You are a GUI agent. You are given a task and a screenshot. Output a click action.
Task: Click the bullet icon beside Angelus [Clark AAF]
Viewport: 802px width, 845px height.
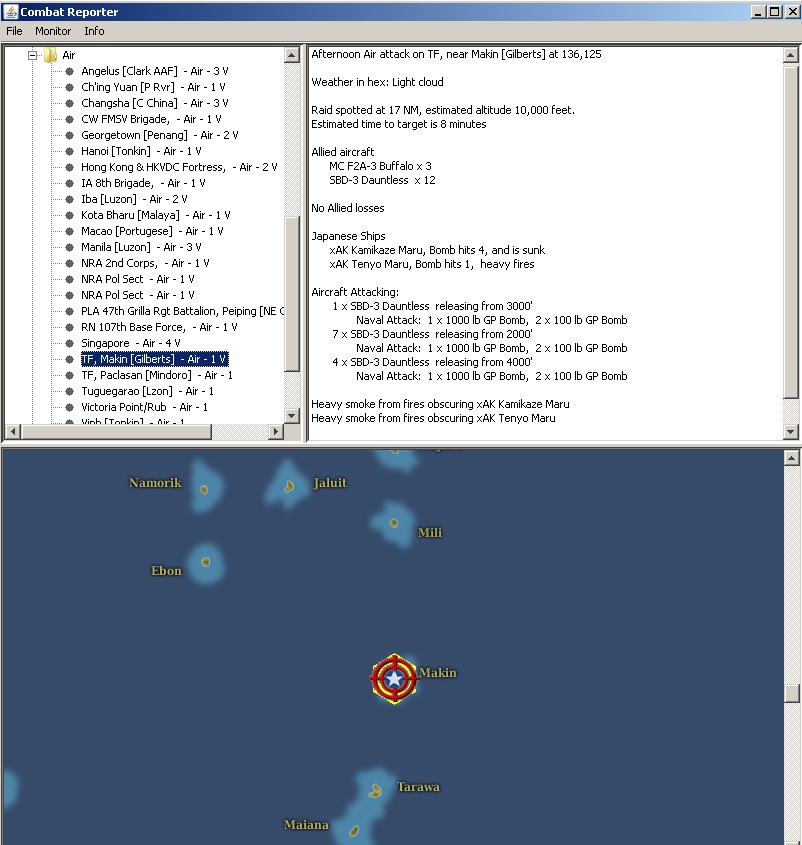(69, 71)
